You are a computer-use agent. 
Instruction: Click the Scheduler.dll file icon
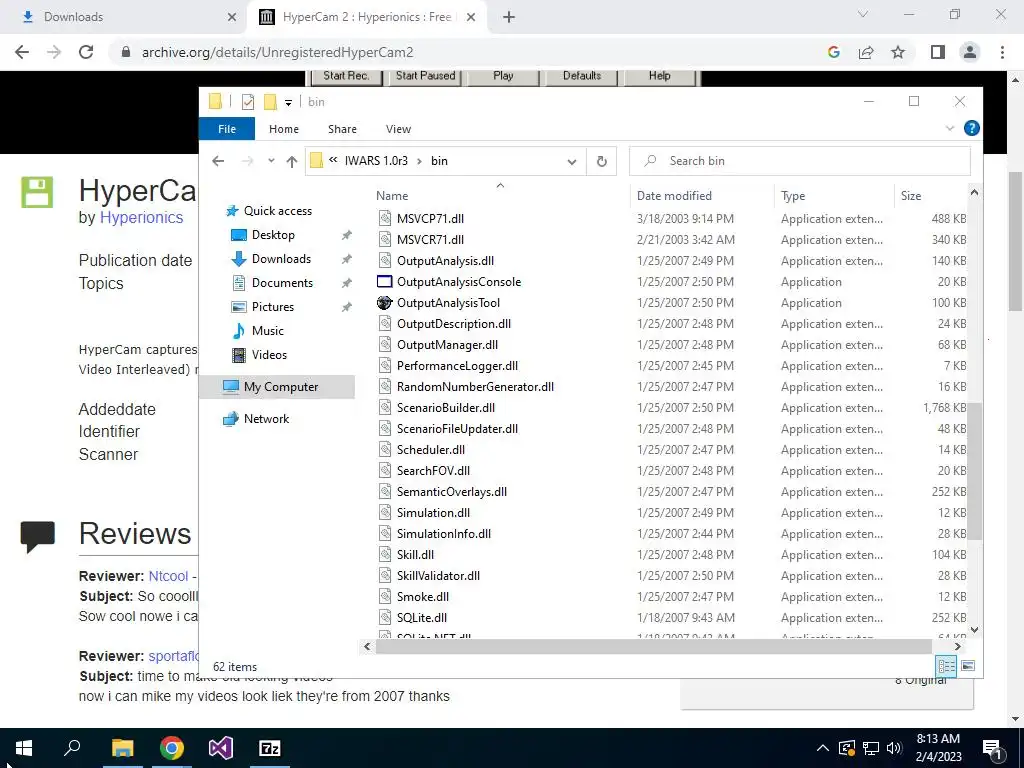[385, 449]
